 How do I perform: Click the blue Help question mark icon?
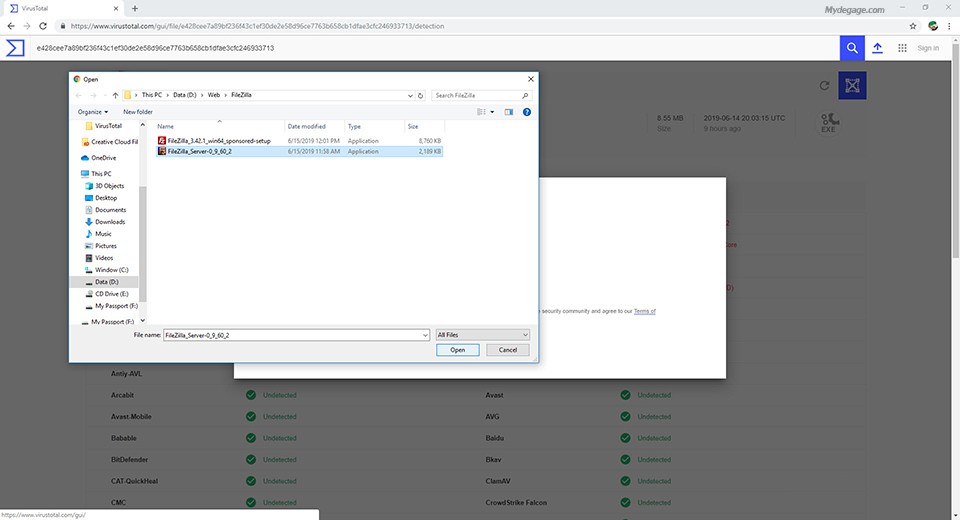coord(527,112)
